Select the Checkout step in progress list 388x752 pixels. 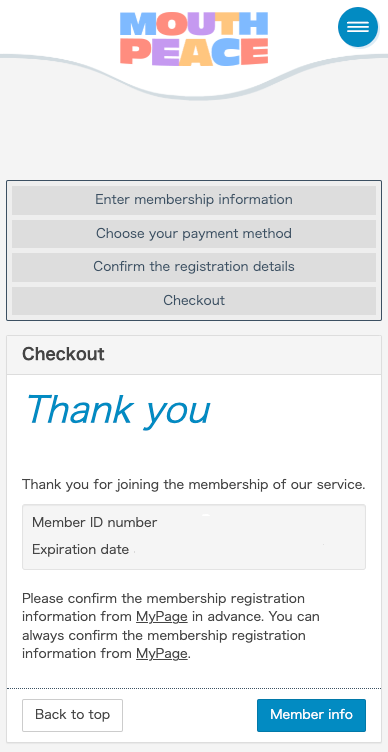(x=194, y=300)
